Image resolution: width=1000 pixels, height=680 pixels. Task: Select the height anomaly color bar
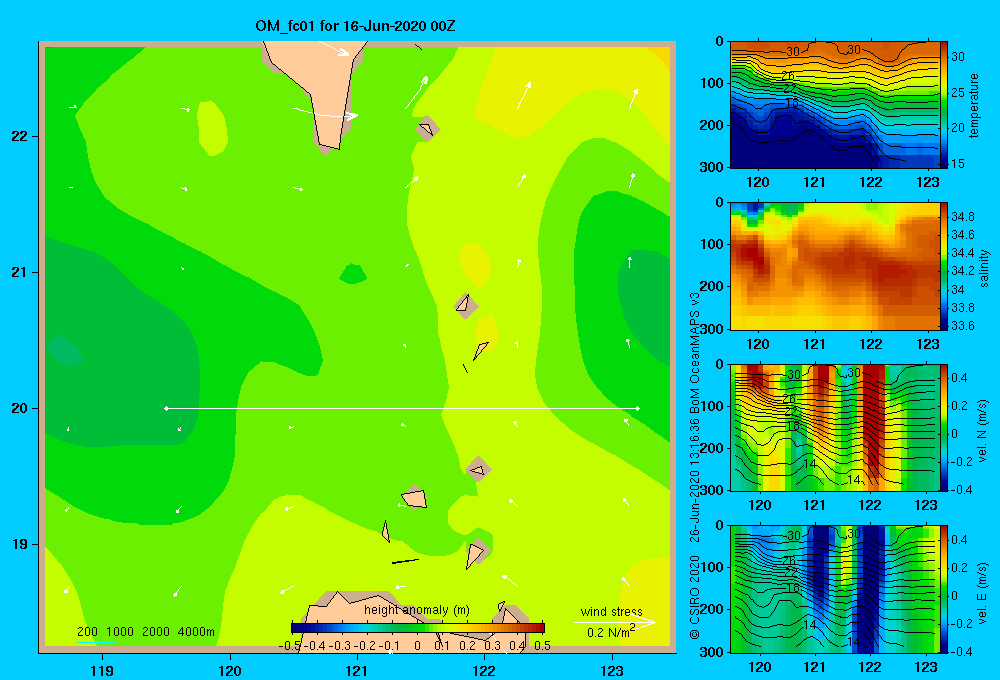(418, 627)
